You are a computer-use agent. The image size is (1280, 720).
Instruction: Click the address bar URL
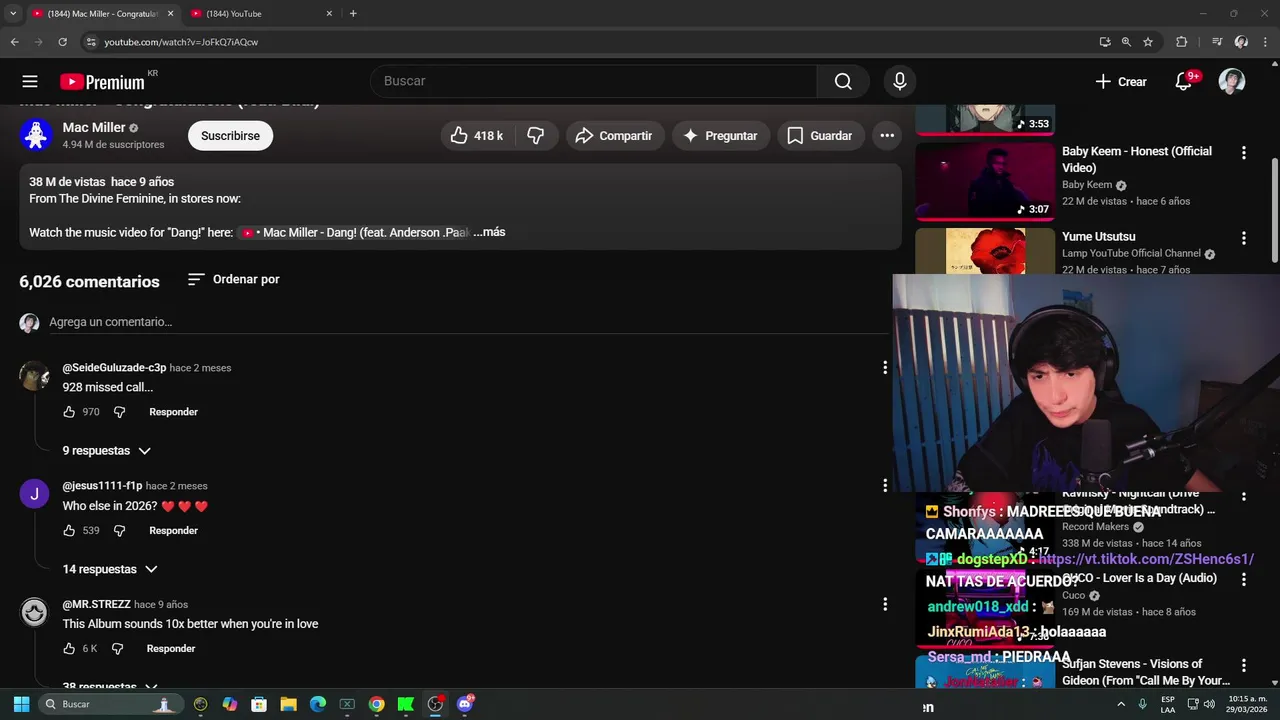(181, 42)
